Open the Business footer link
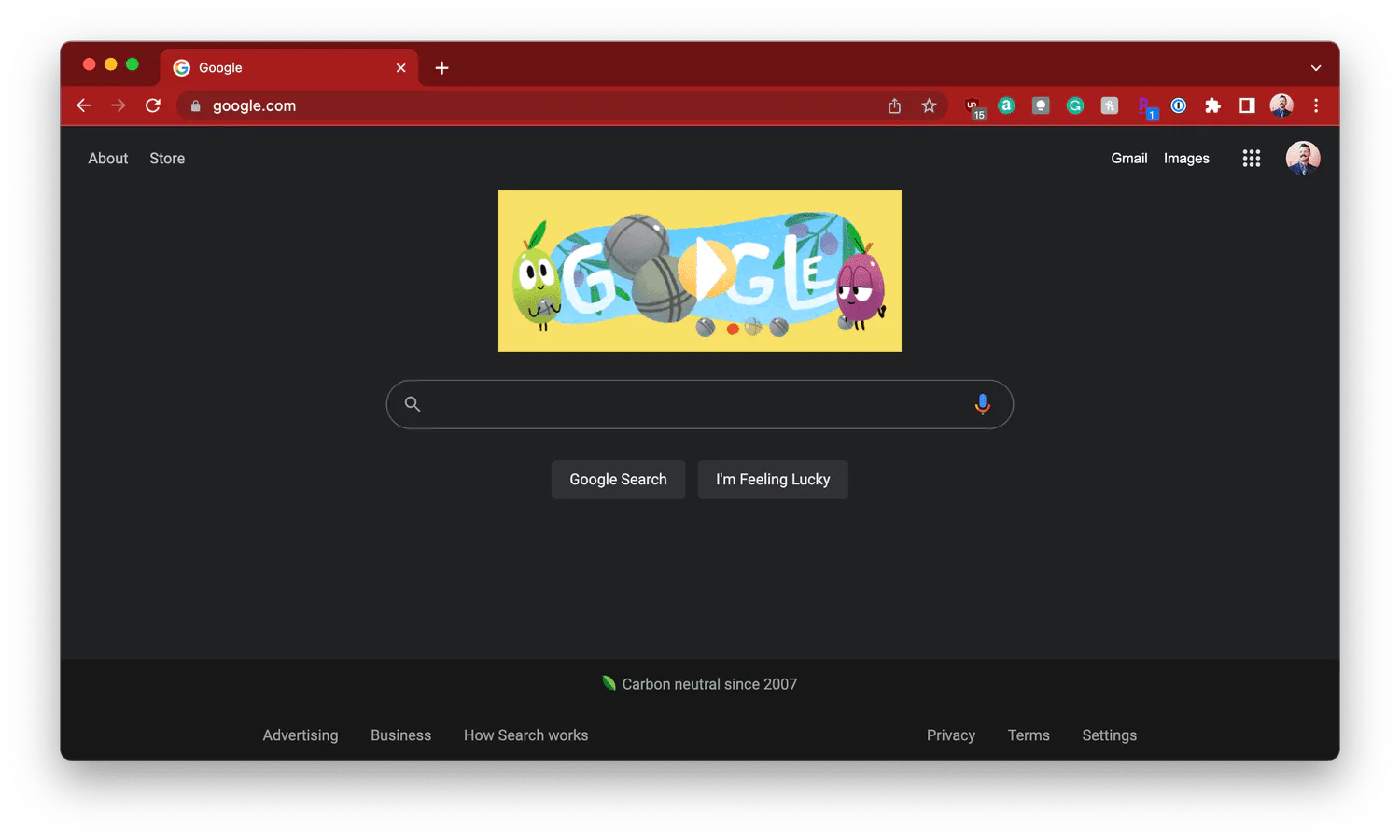This screenshot has width=1400, height=840. [x=401, y=735]
